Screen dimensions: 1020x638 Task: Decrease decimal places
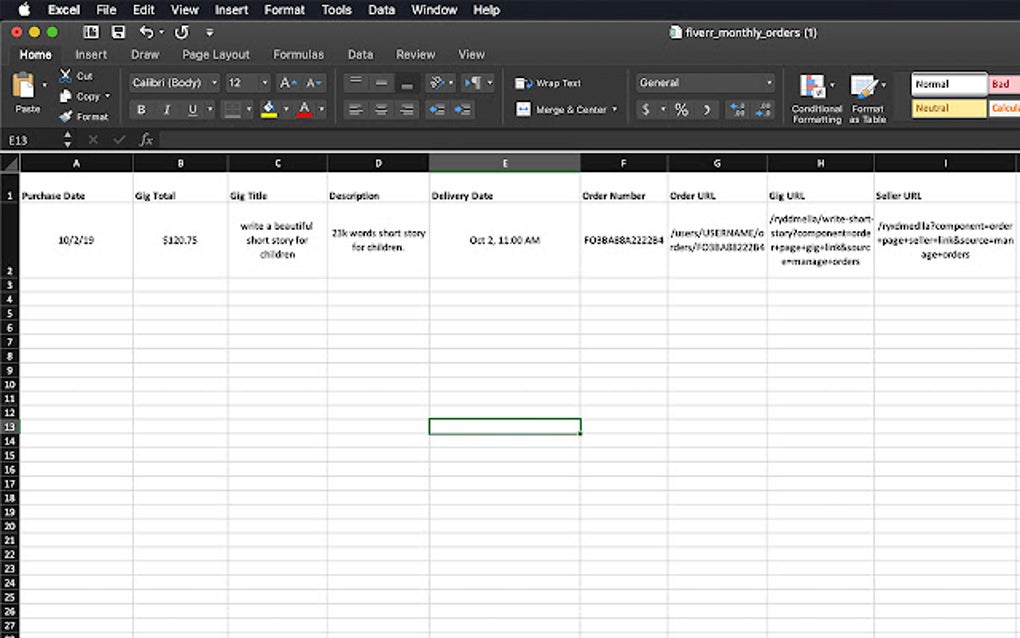[x=763, y=109]
